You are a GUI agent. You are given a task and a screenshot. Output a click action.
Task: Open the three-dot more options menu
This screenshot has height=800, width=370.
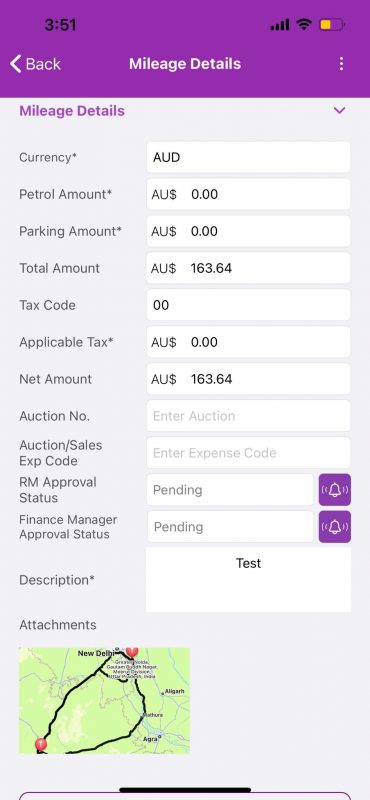[x=341, y=64]
